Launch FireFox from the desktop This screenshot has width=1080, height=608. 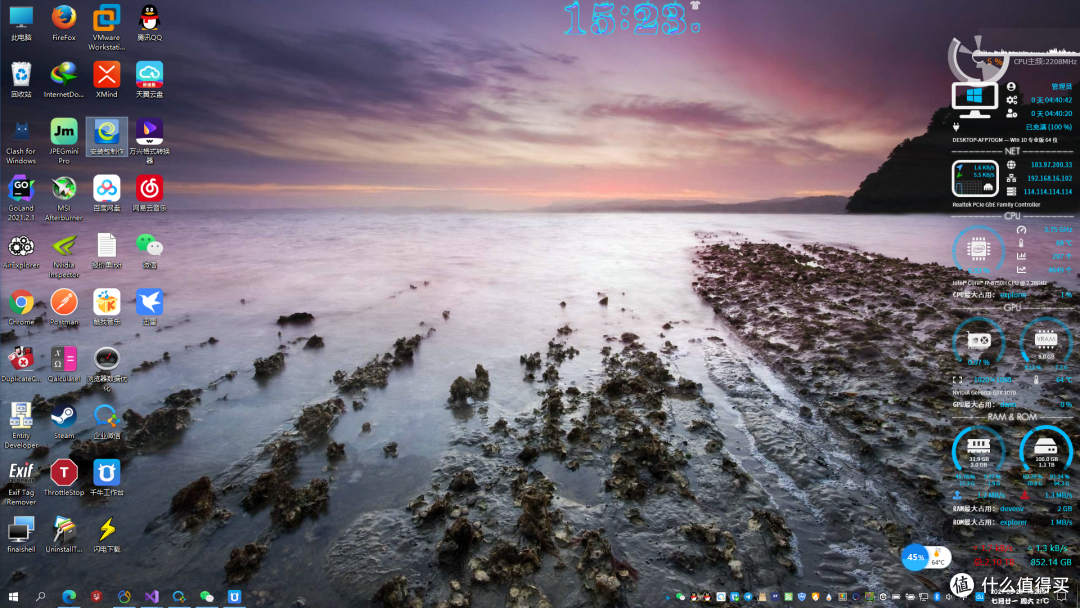tap(63, 22)
